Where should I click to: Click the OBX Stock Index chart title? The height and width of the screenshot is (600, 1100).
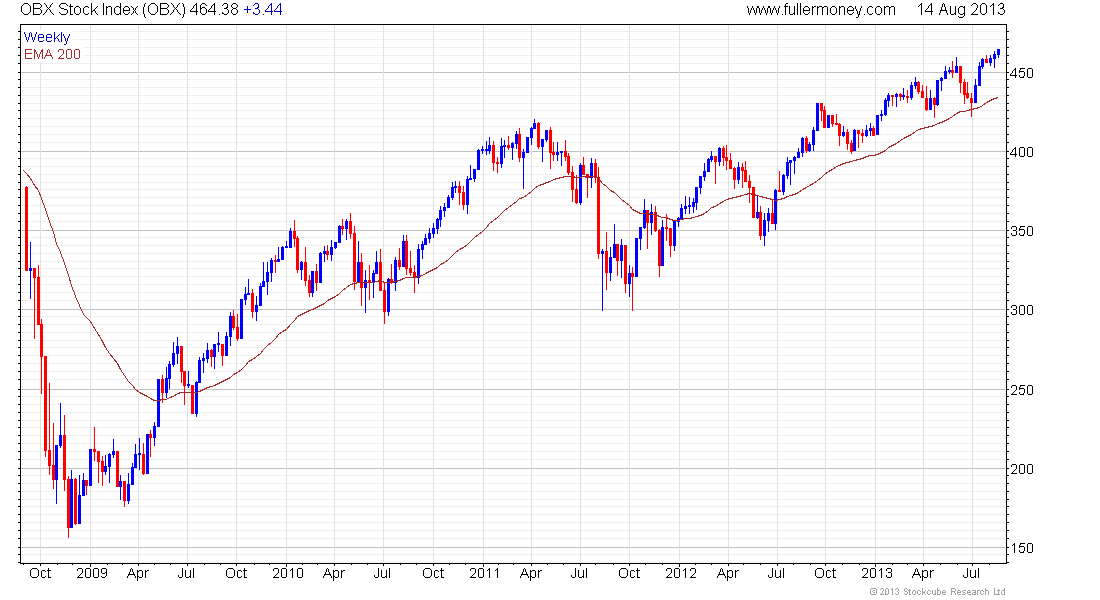click(103, 10)
